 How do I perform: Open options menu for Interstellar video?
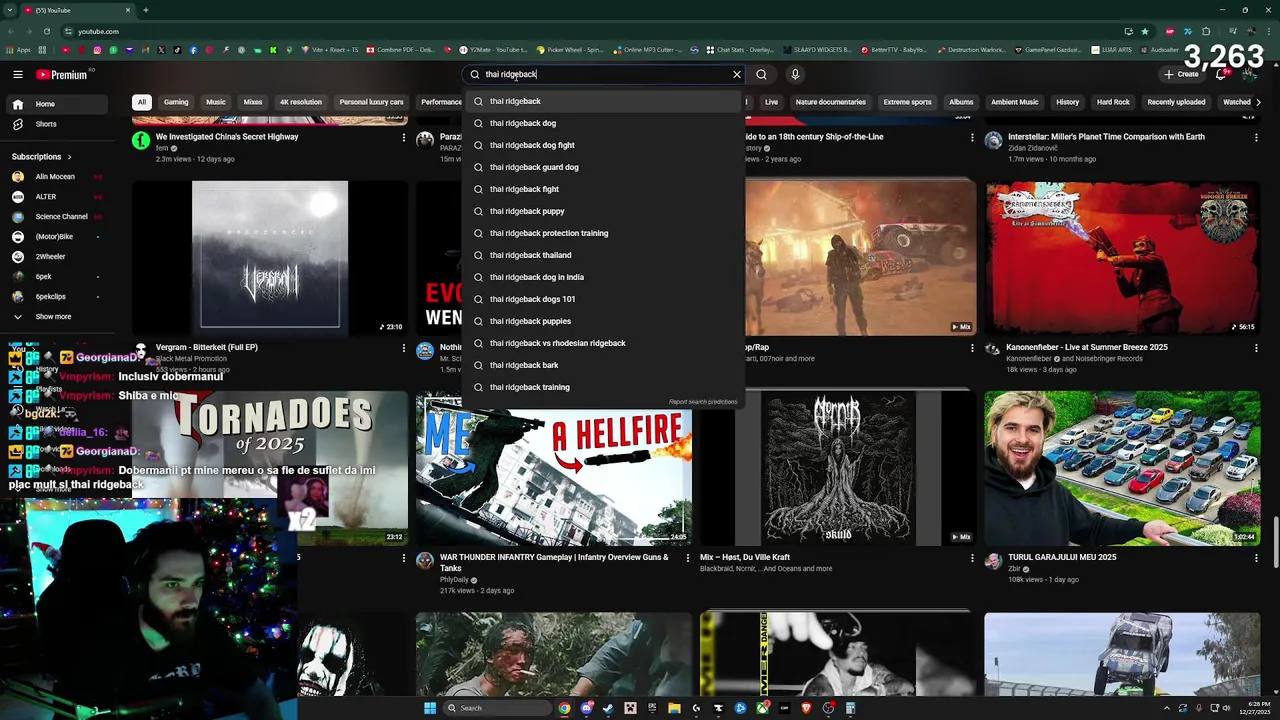(x=1256, y=138)
